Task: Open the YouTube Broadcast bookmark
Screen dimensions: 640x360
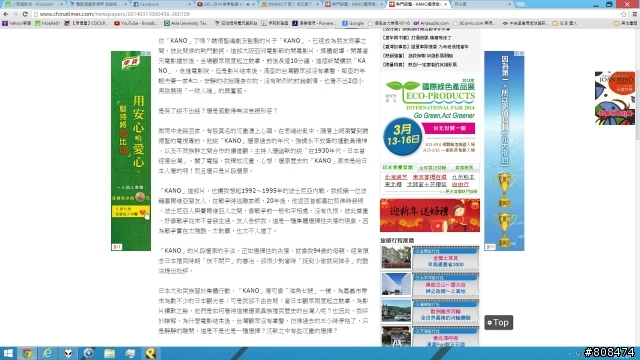Action: coord(136,23)
